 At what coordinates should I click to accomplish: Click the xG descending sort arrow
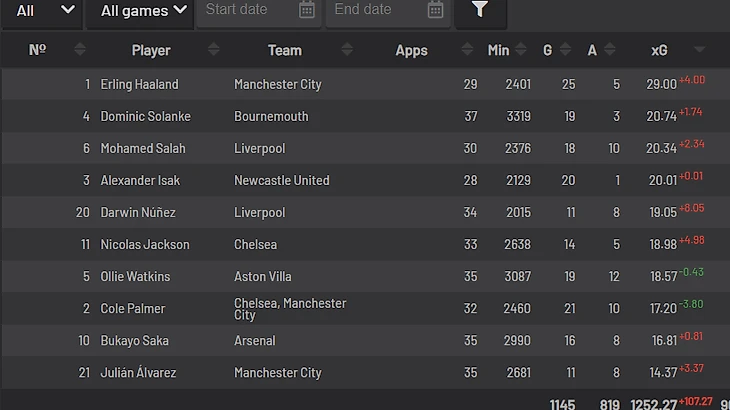(x=699, y=50)
